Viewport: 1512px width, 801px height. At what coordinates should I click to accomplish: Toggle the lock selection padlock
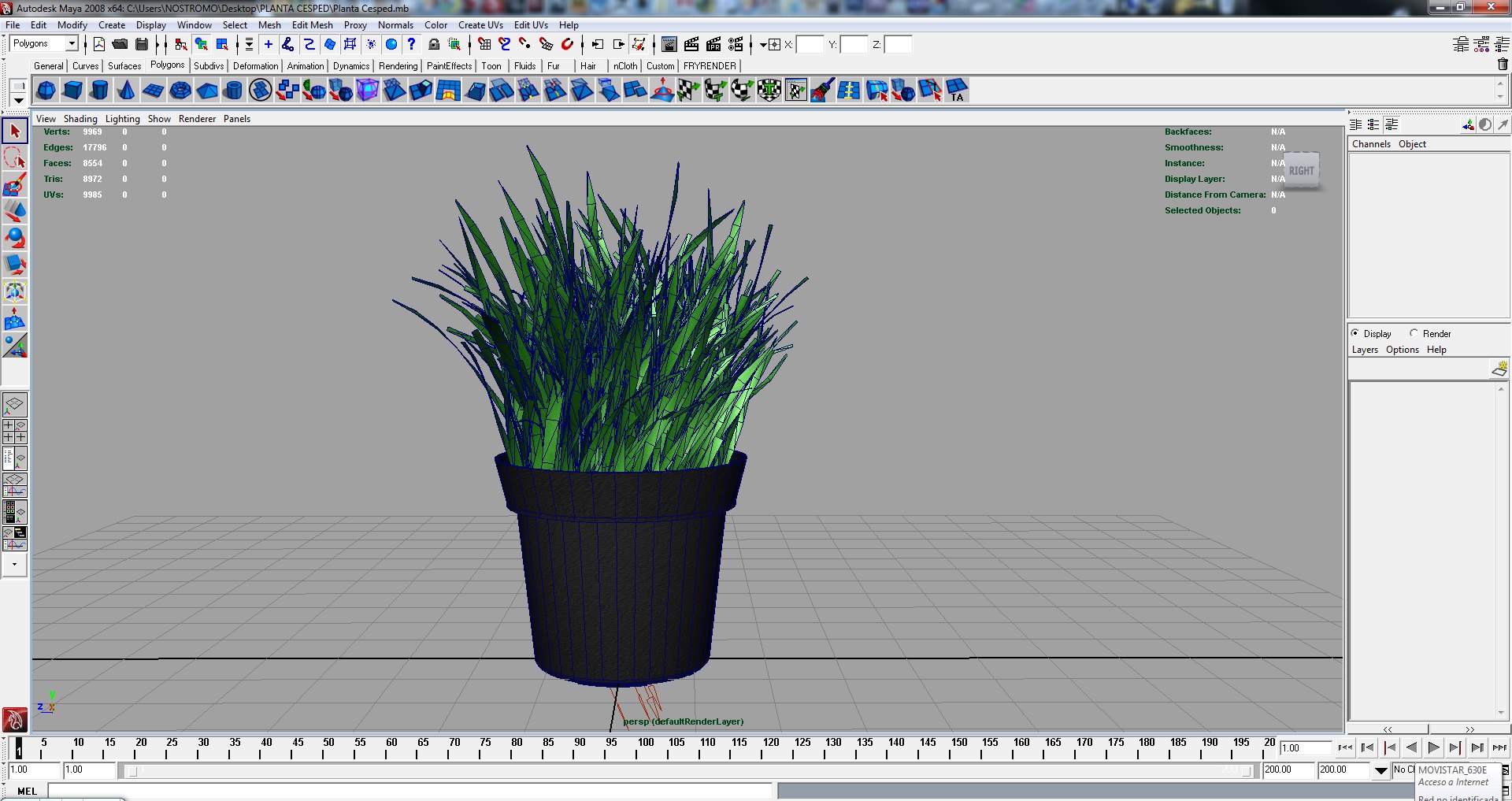coord(434,44)
